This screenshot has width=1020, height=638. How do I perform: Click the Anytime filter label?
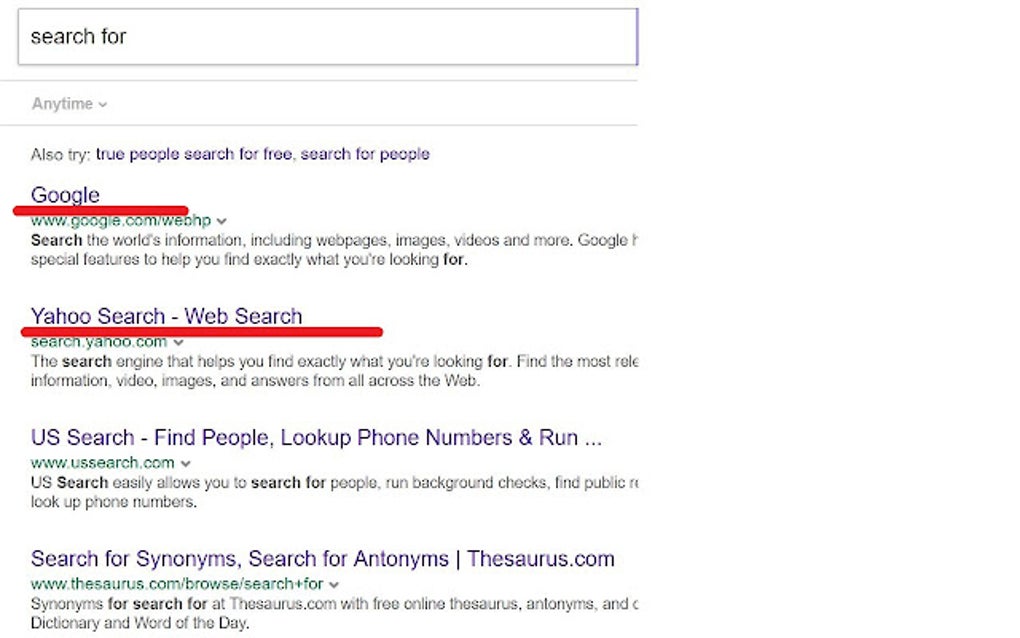62,103
